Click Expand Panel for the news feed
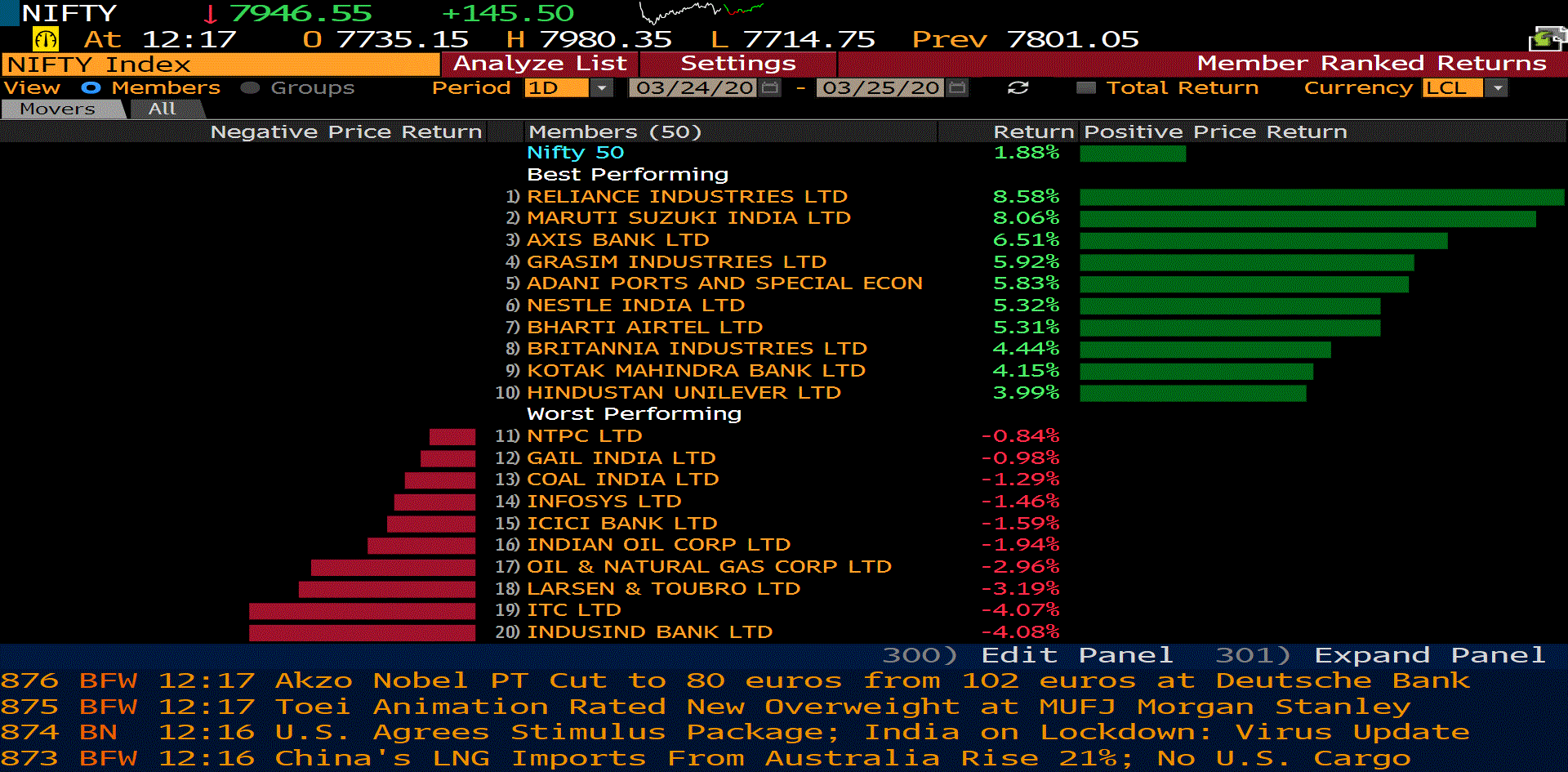Screen dimensions: 1568x772 pyautogui.click(x=1428, y=655)
